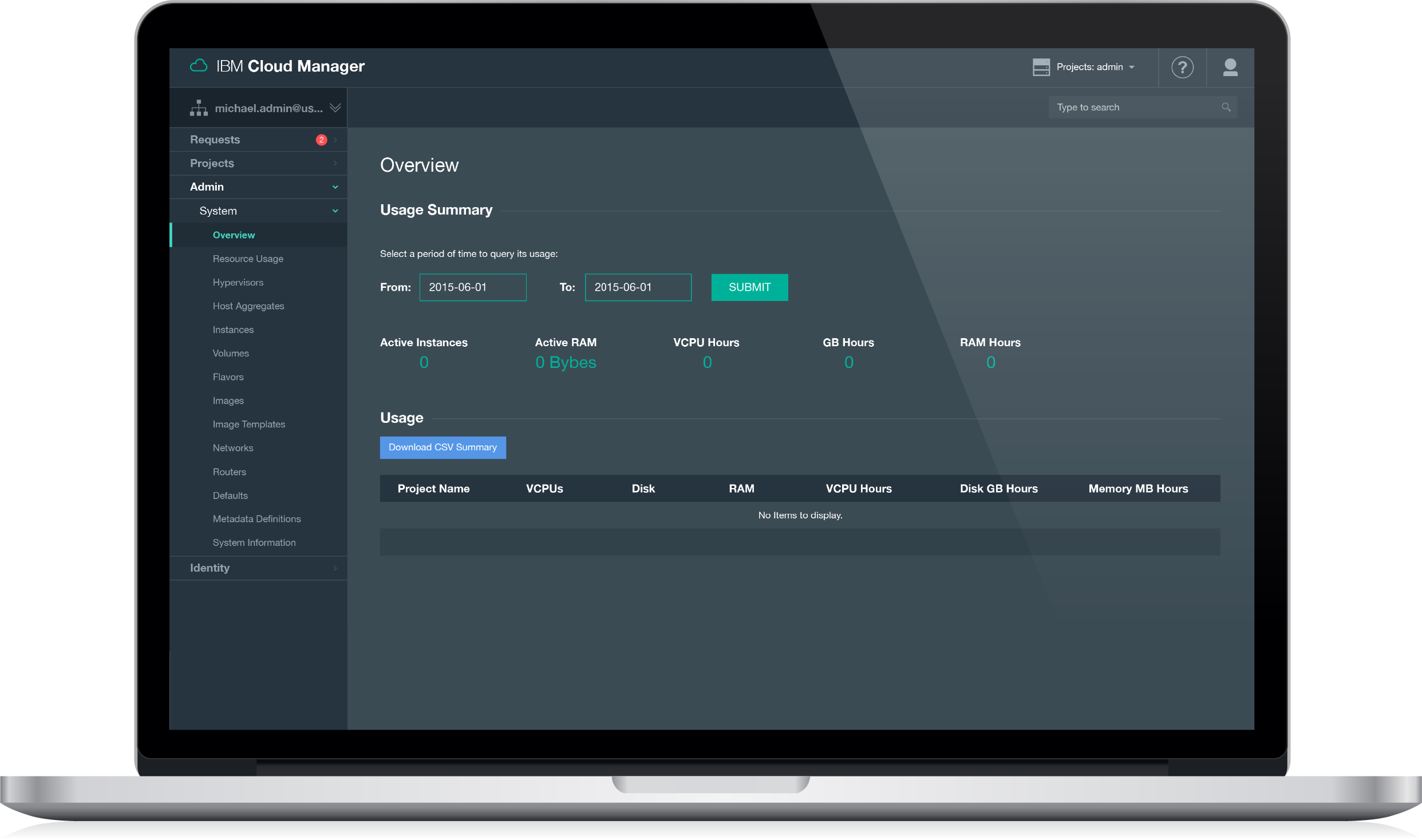Click the Memory MB Hours column header
Viewport: 1422px width, 840px height.
pos(1138,488)
